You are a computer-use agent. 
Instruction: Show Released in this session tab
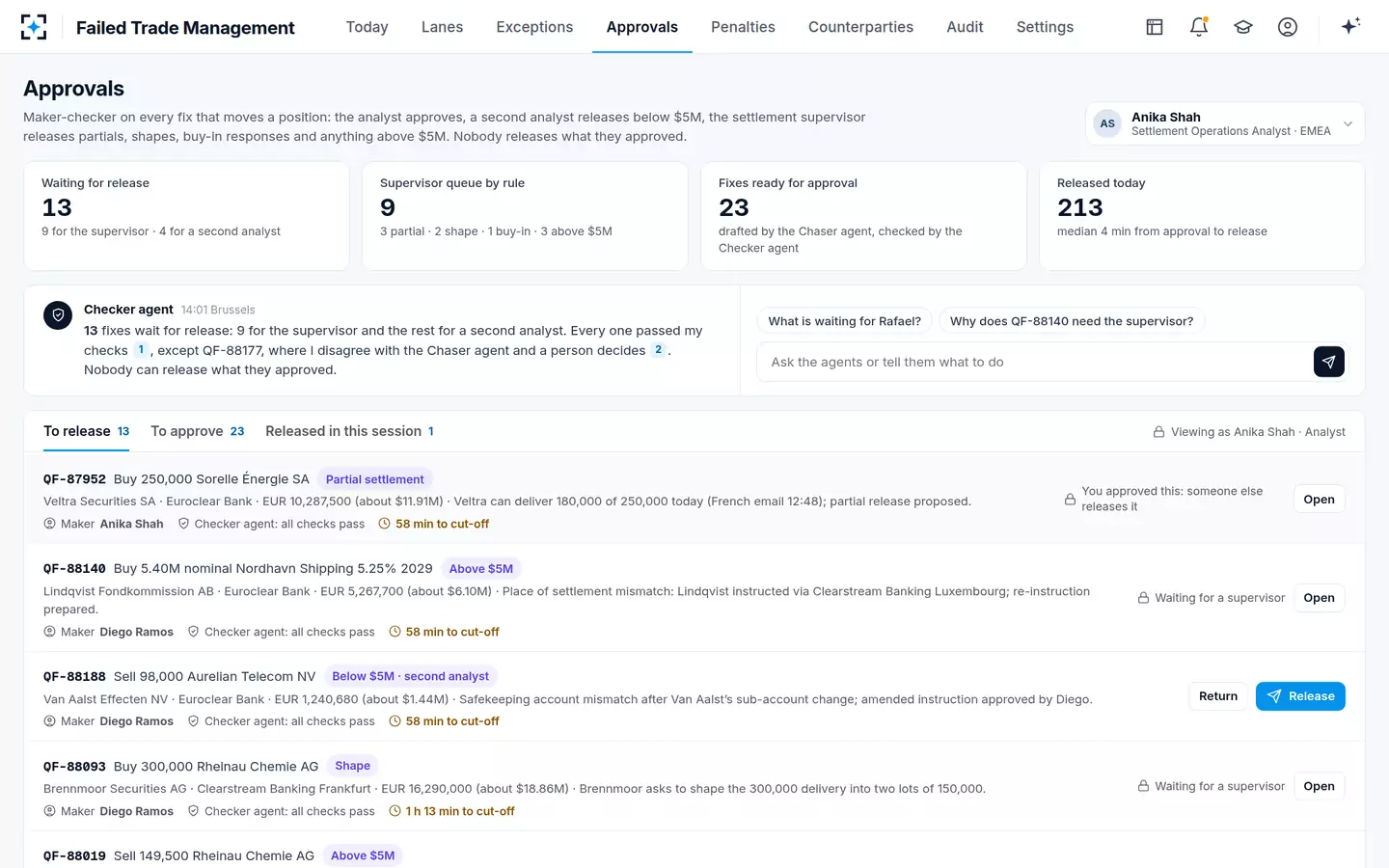[350, 431]
